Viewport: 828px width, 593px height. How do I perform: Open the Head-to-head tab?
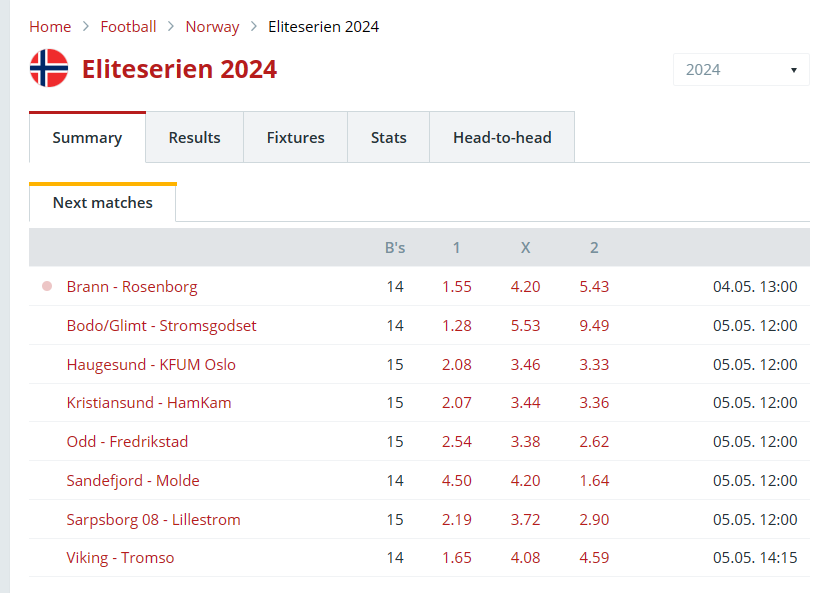502,137
